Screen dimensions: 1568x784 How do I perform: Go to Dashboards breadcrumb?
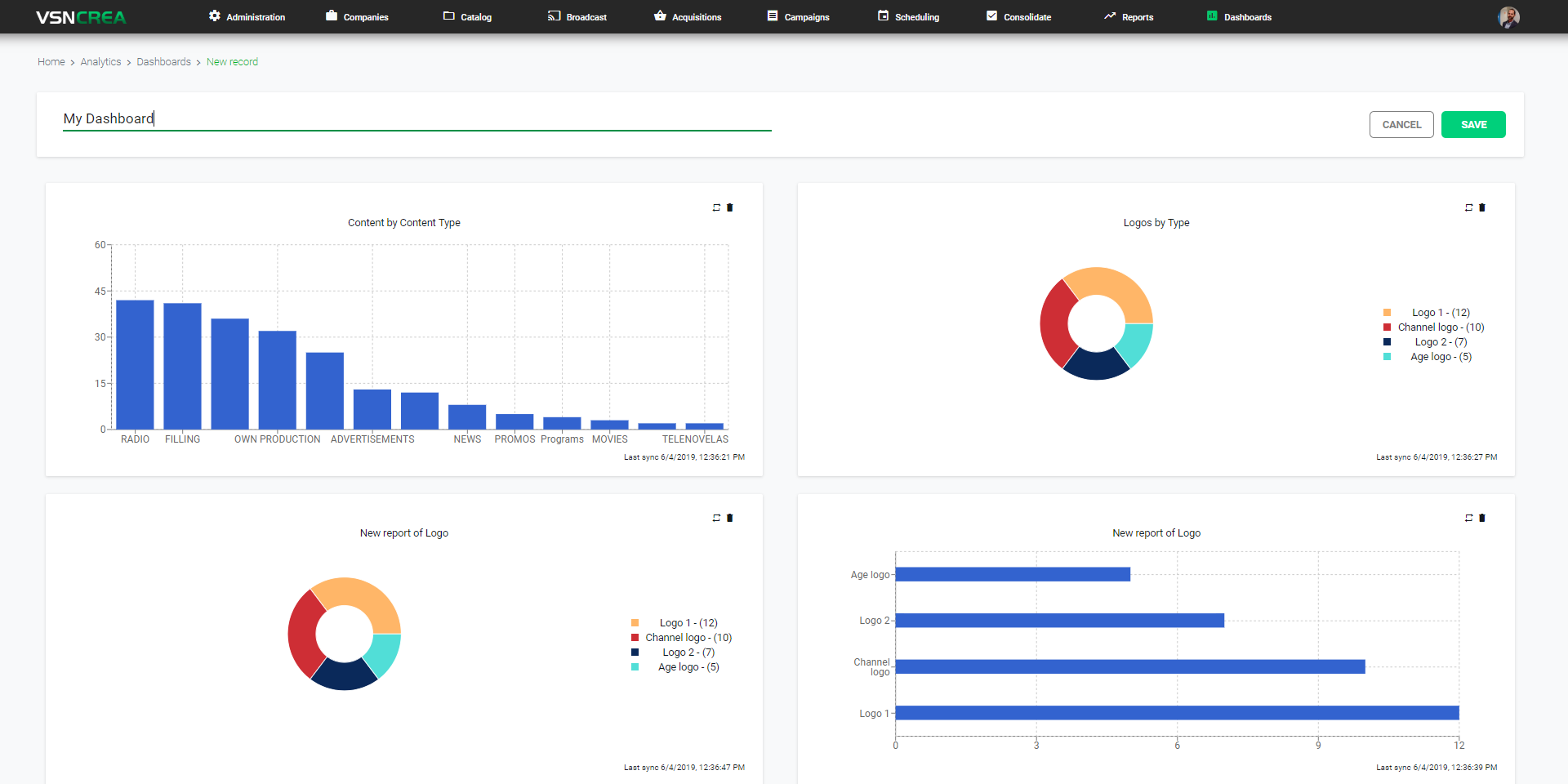(163, 62)
